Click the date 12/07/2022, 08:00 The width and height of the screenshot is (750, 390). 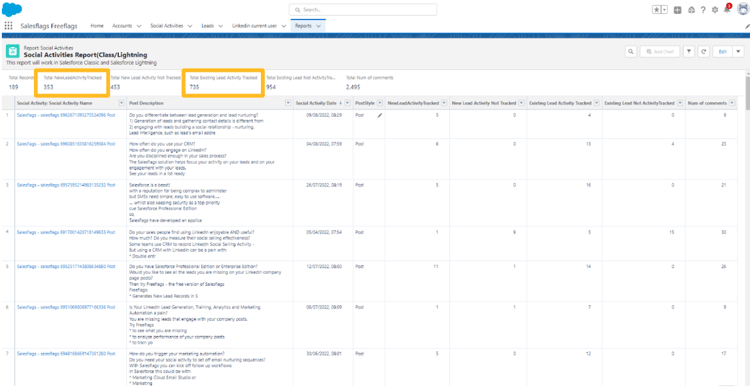coord(324,267)
